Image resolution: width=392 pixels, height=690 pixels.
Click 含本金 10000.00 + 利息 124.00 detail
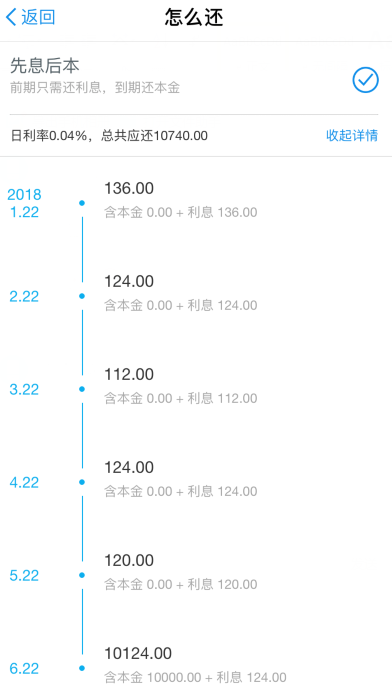point(195,677)
